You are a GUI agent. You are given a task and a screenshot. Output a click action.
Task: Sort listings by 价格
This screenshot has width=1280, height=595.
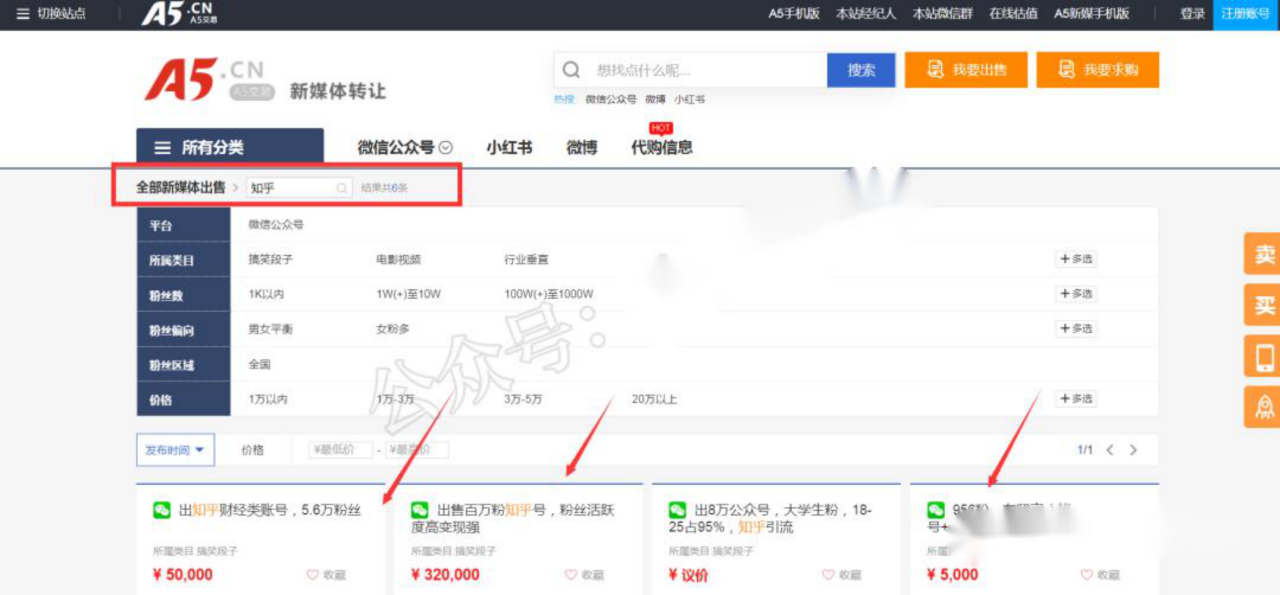pyautogui.click(x=252, y=450)
